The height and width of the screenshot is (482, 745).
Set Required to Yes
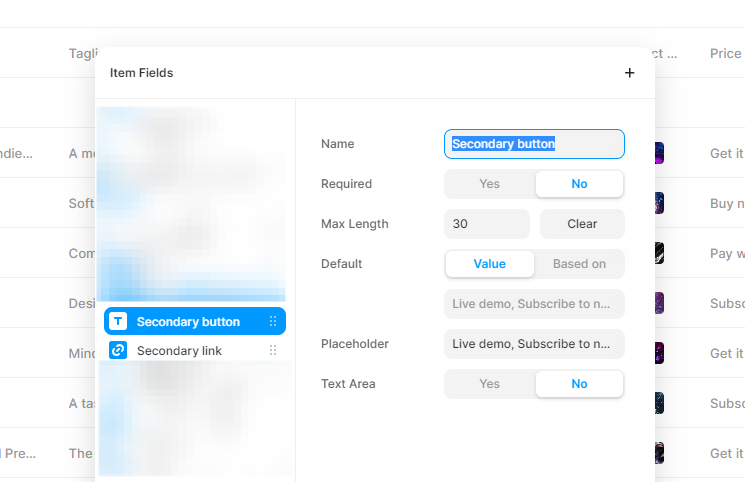[x=489, y=184]
